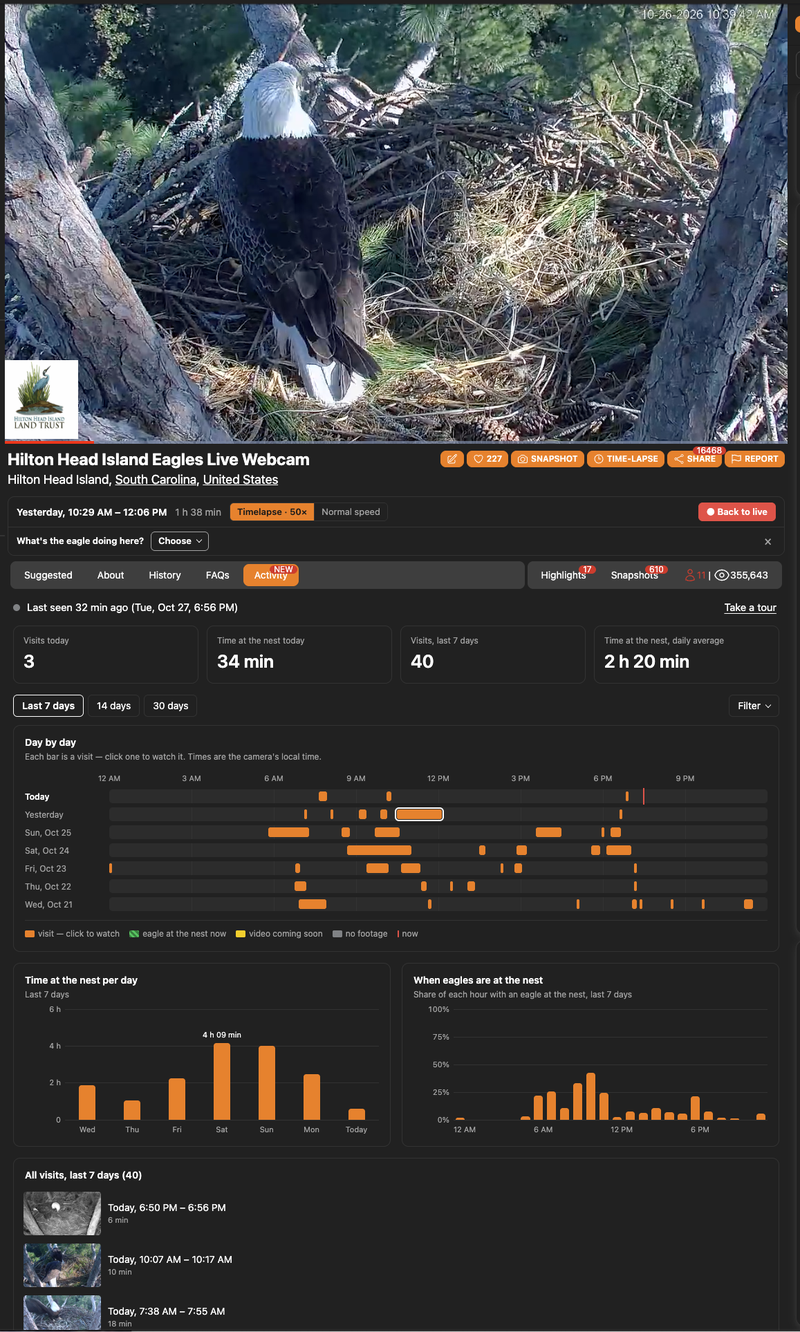This screenshot has height=1332, width=800.
Task: Expand the Filter dropdown
Action: (x=754, y=706)
